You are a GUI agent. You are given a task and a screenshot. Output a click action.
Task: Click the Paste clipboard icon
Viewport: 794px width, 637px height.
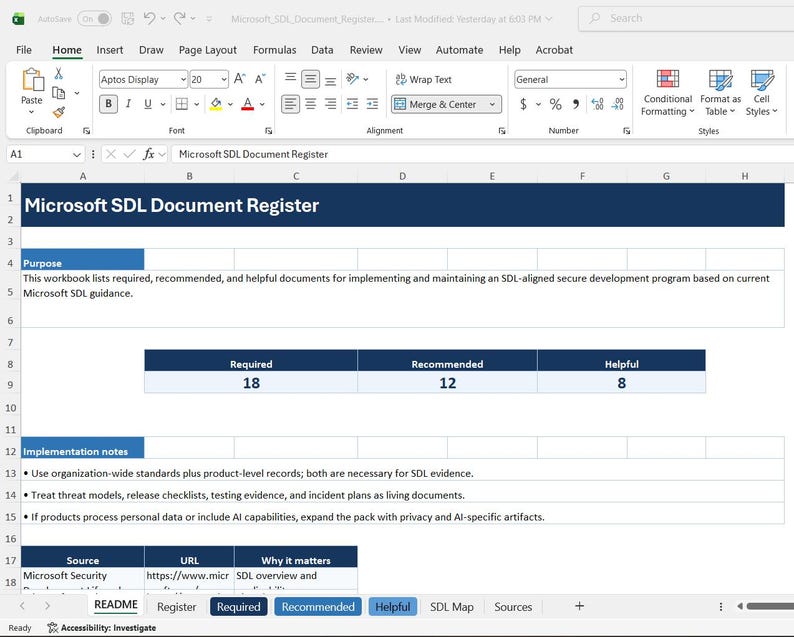click(x=32, y=80)
